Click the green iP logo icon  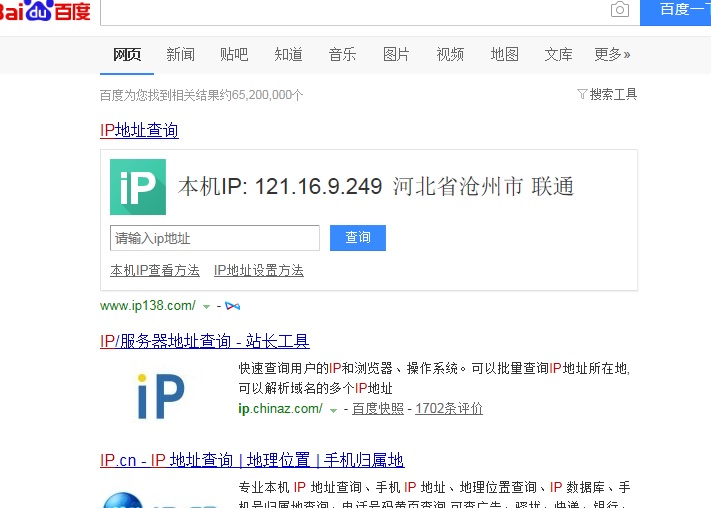coord(138,187)
